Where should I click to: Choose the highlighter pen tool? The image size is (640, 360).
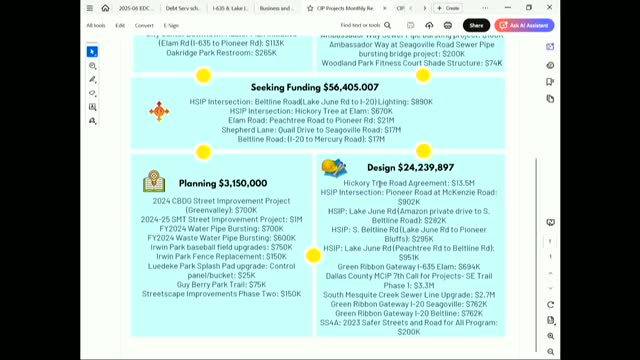[93, 80]
